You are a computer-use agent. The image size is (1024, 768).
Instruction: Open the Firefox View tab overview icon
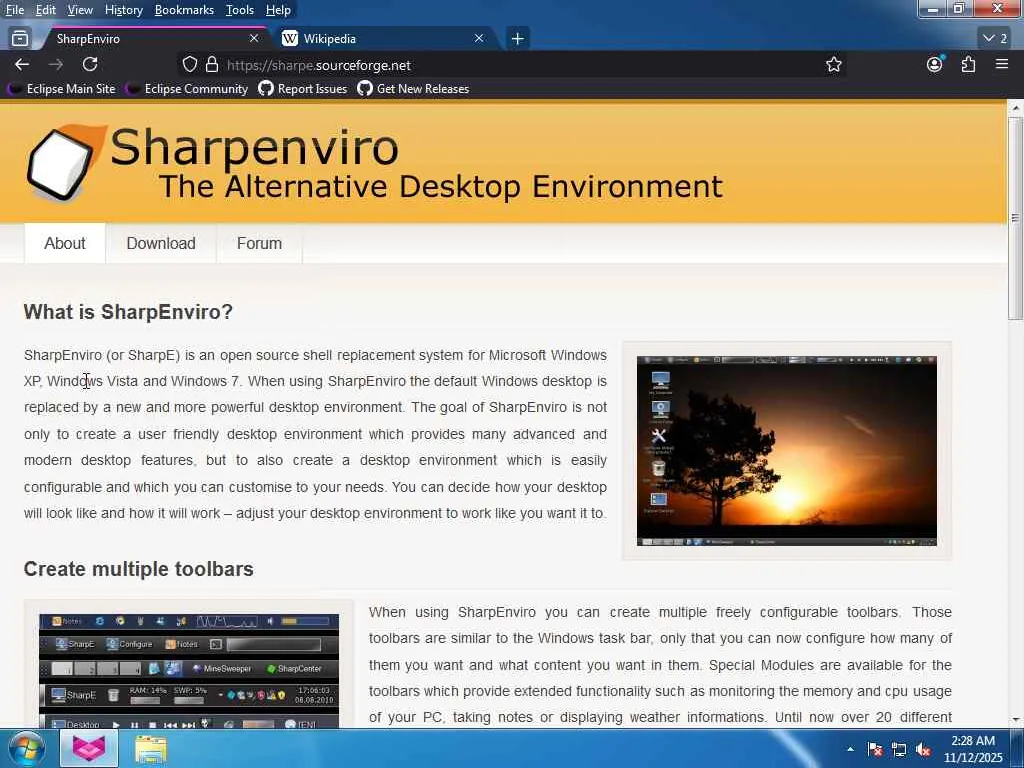(20, 39)
